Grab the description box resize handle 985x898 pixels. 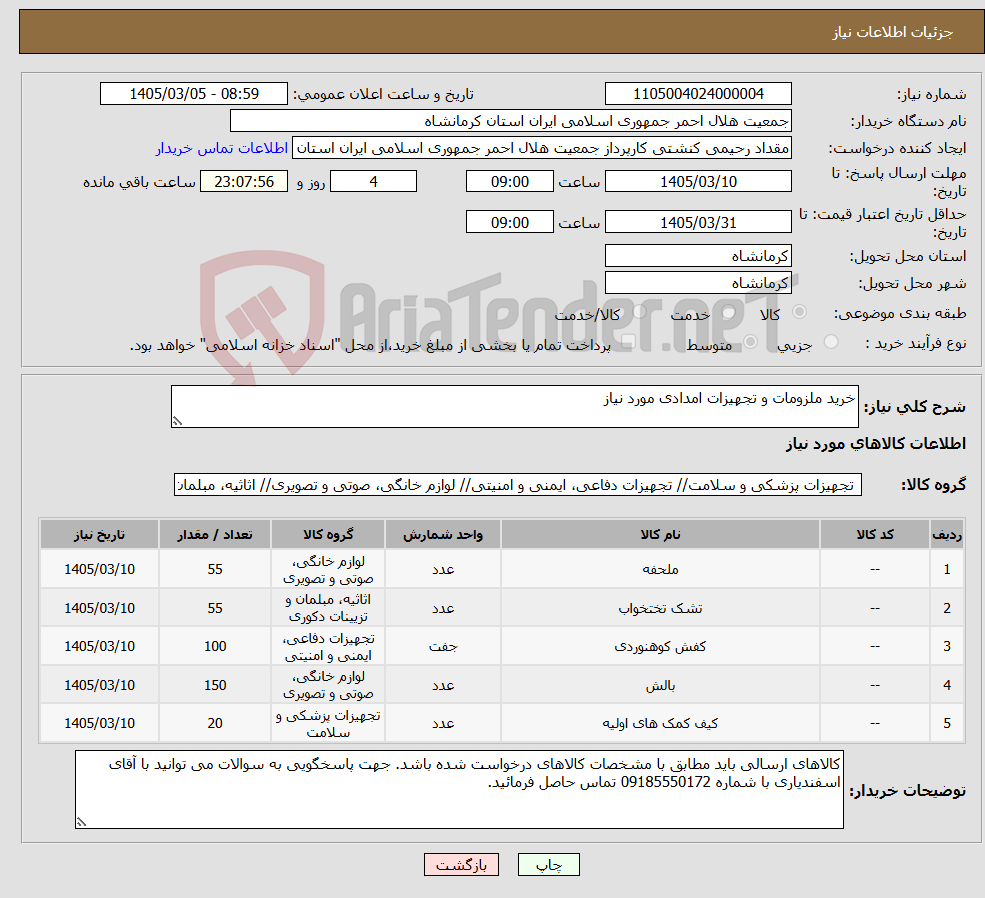177,421
